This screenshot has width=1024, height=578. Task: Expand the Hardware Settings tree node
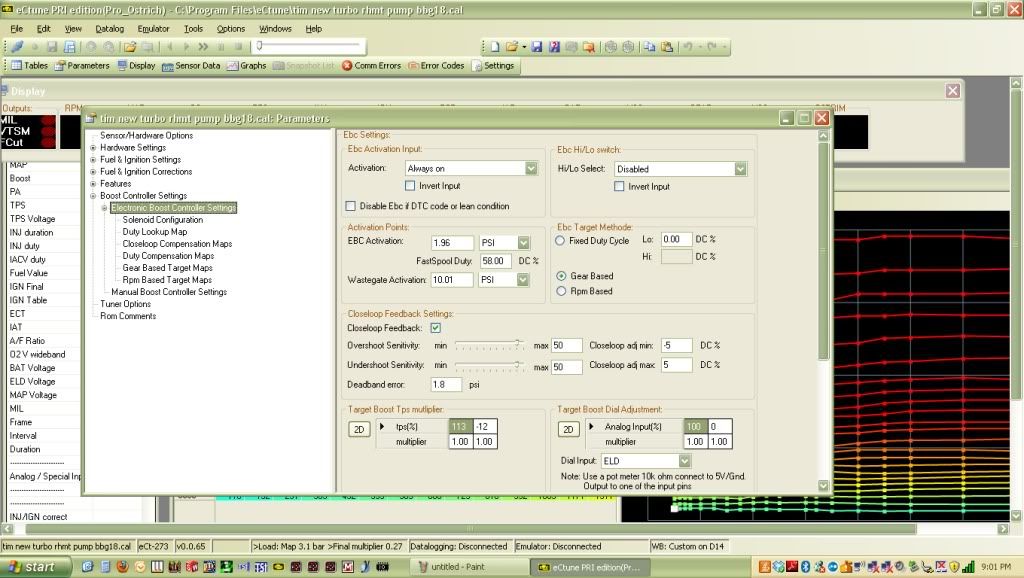(x=93, y=148)
